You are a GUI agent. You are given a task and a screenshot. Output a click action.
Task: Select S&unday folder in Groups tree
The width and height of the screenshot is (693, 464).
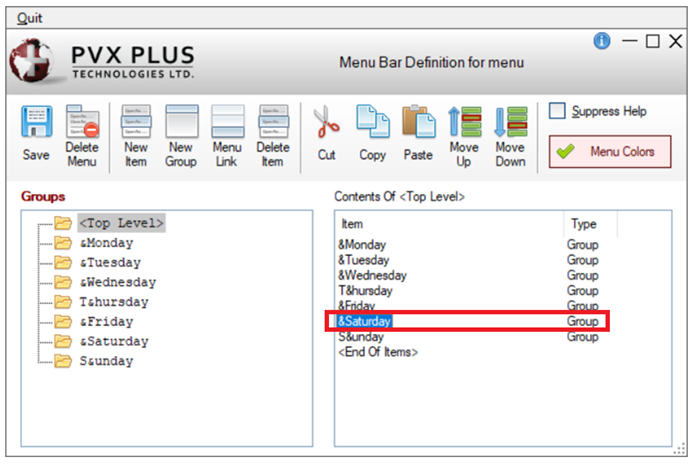[106, 361]
